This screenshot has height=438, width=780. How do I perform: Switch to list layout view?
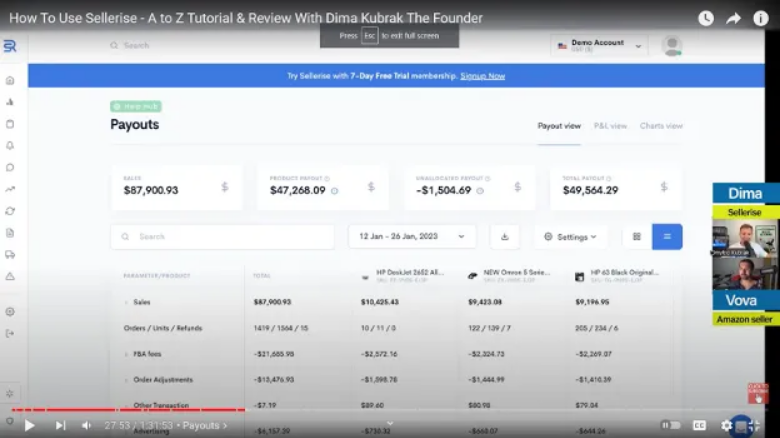667,236
